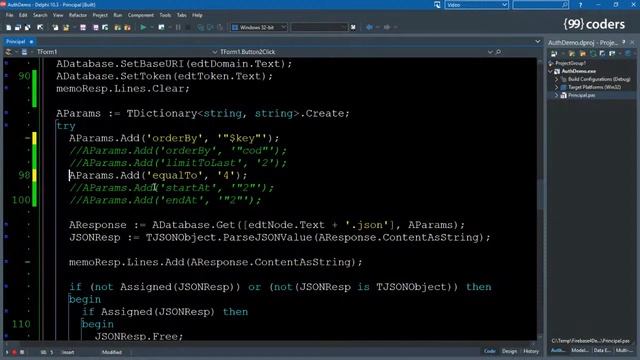Screen dimensions: 640x360
Task: Click the Run Without Debugging icon
Action: (x=161, y=27)
